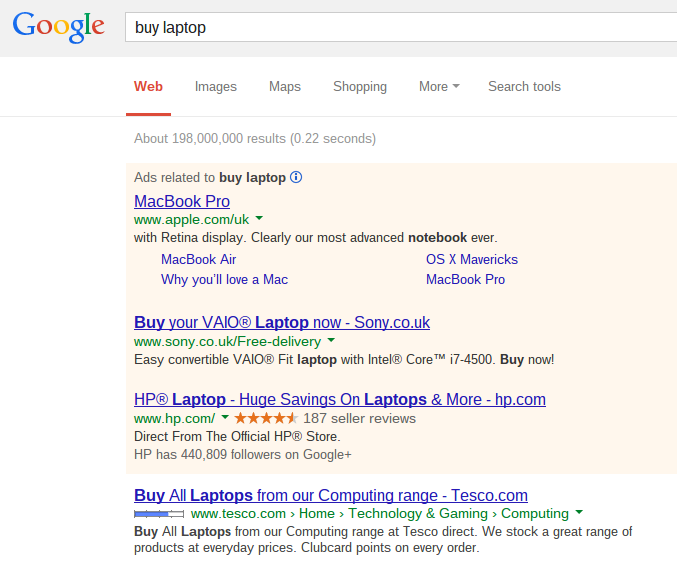Click the Computing breadcrumb segment

tap(535, 513)
